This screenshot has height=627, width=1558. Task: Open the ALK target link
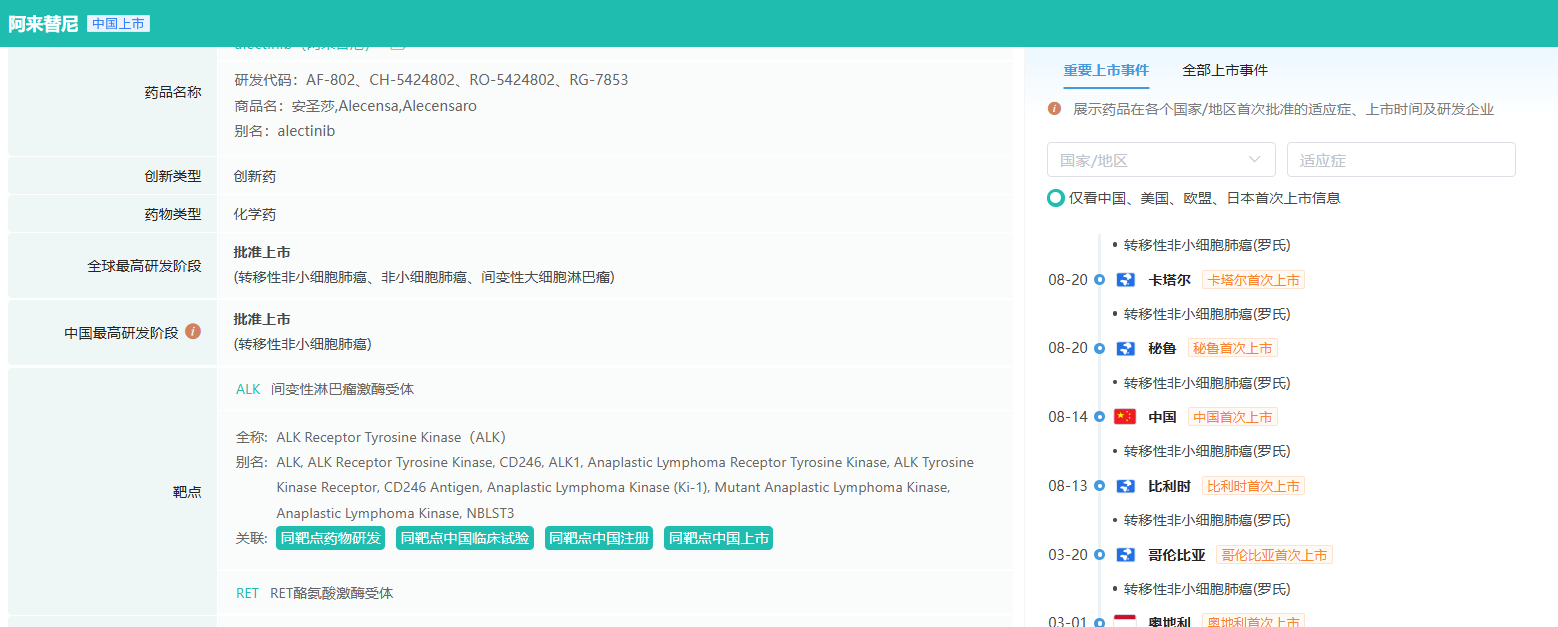click(x=248, y=389)
